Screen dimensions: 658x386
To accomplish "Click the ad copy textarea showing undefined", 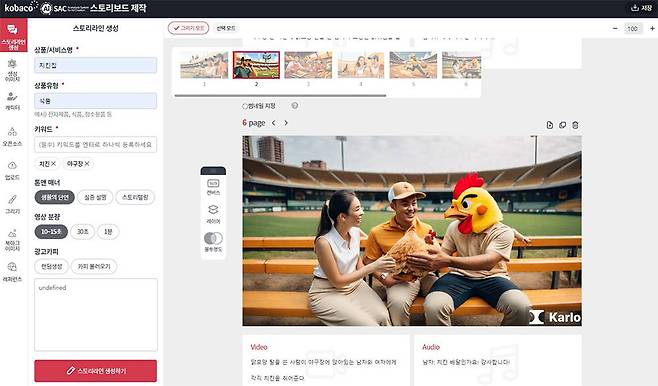I will (x=96, y=315).
